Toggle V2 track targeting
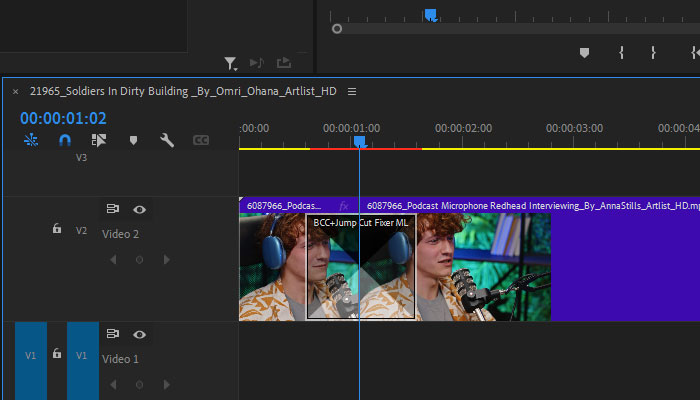The image size is (700, 400). tap(81, 231)
